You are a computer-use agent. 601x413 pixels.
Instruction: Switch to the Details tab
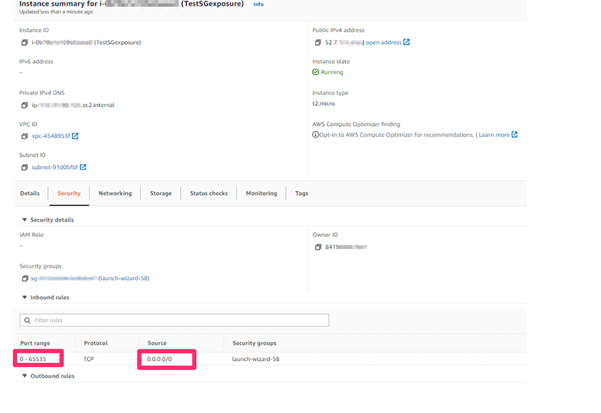30,193
